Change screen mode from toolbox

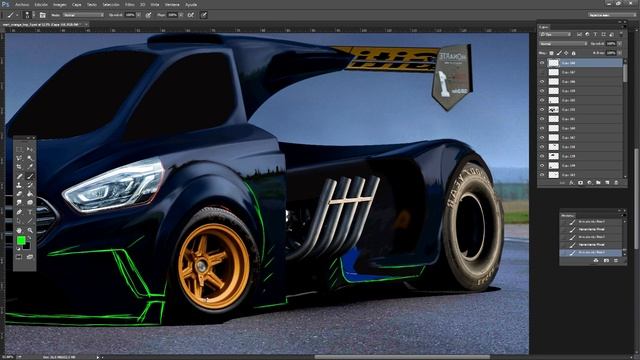tap(30, 257)
